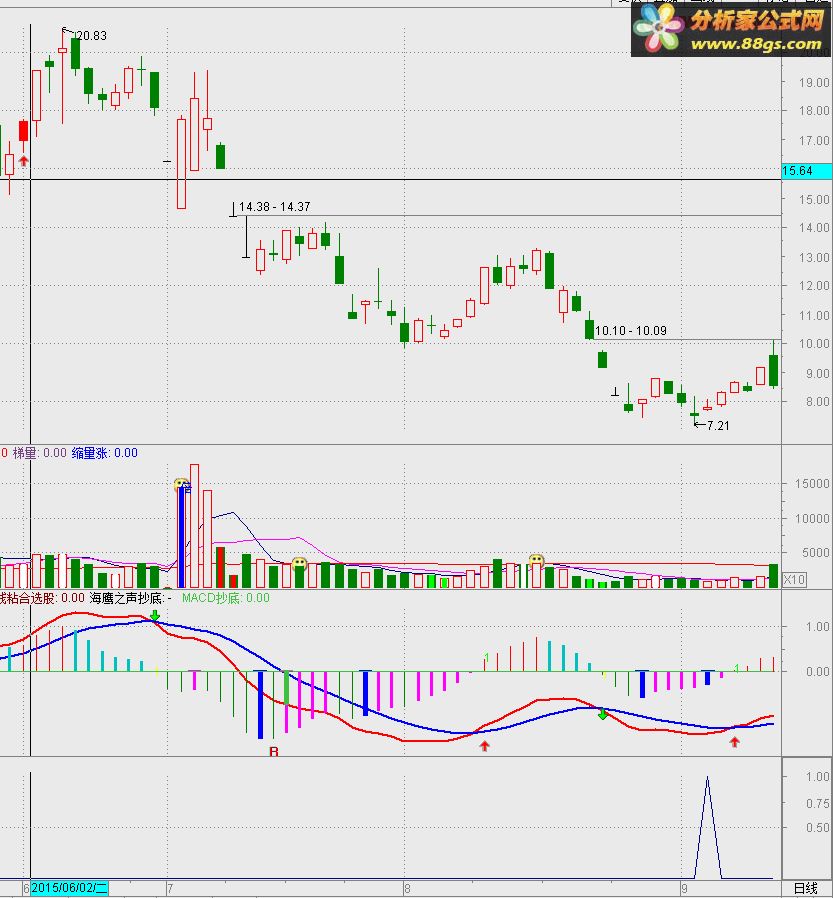Screen dimensions: 833x898
Task: Click the green sell arrow at the August MACD cross
Action: coord(603,714)
